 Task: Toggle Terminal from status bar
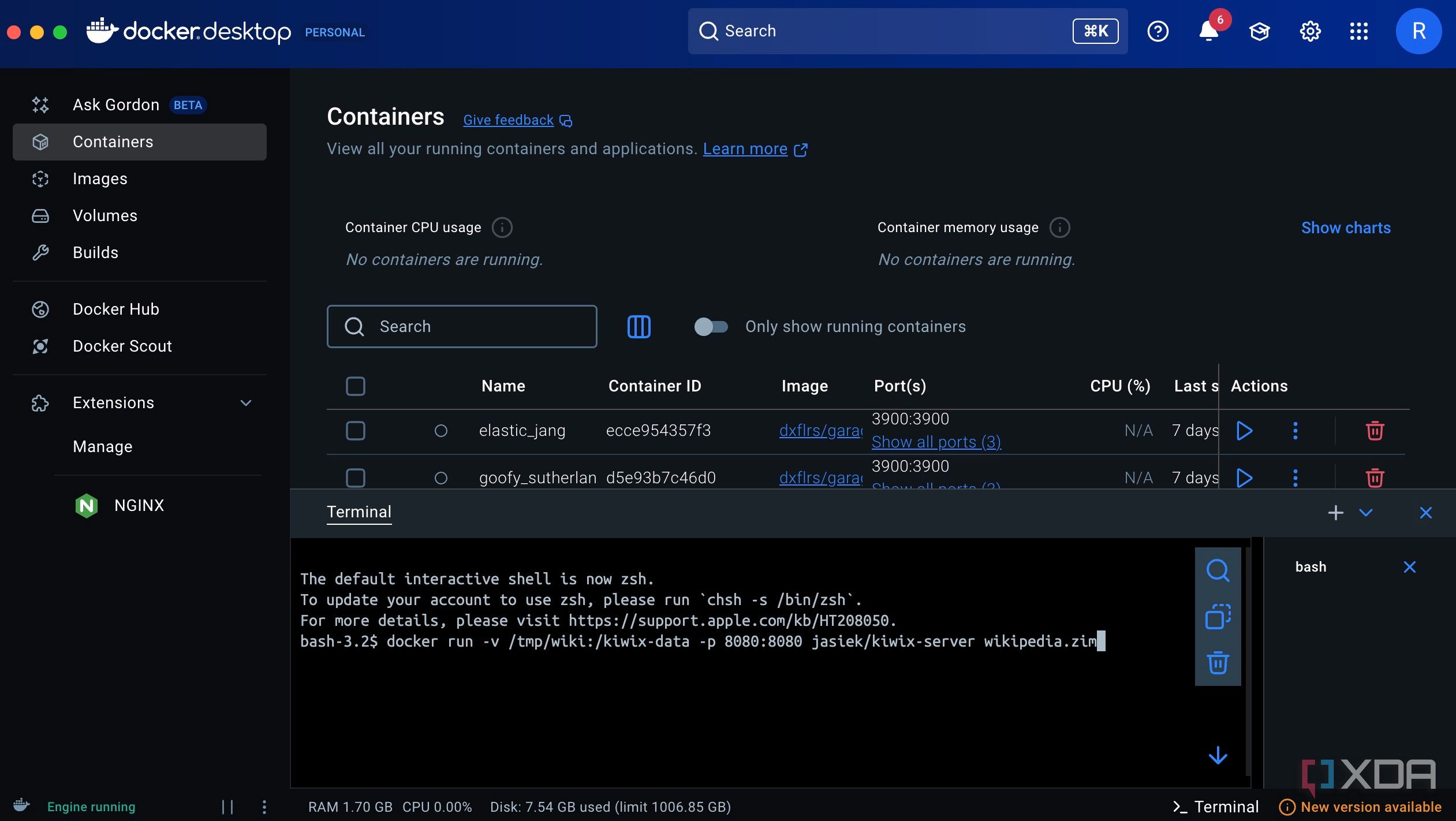(1215, 807)
